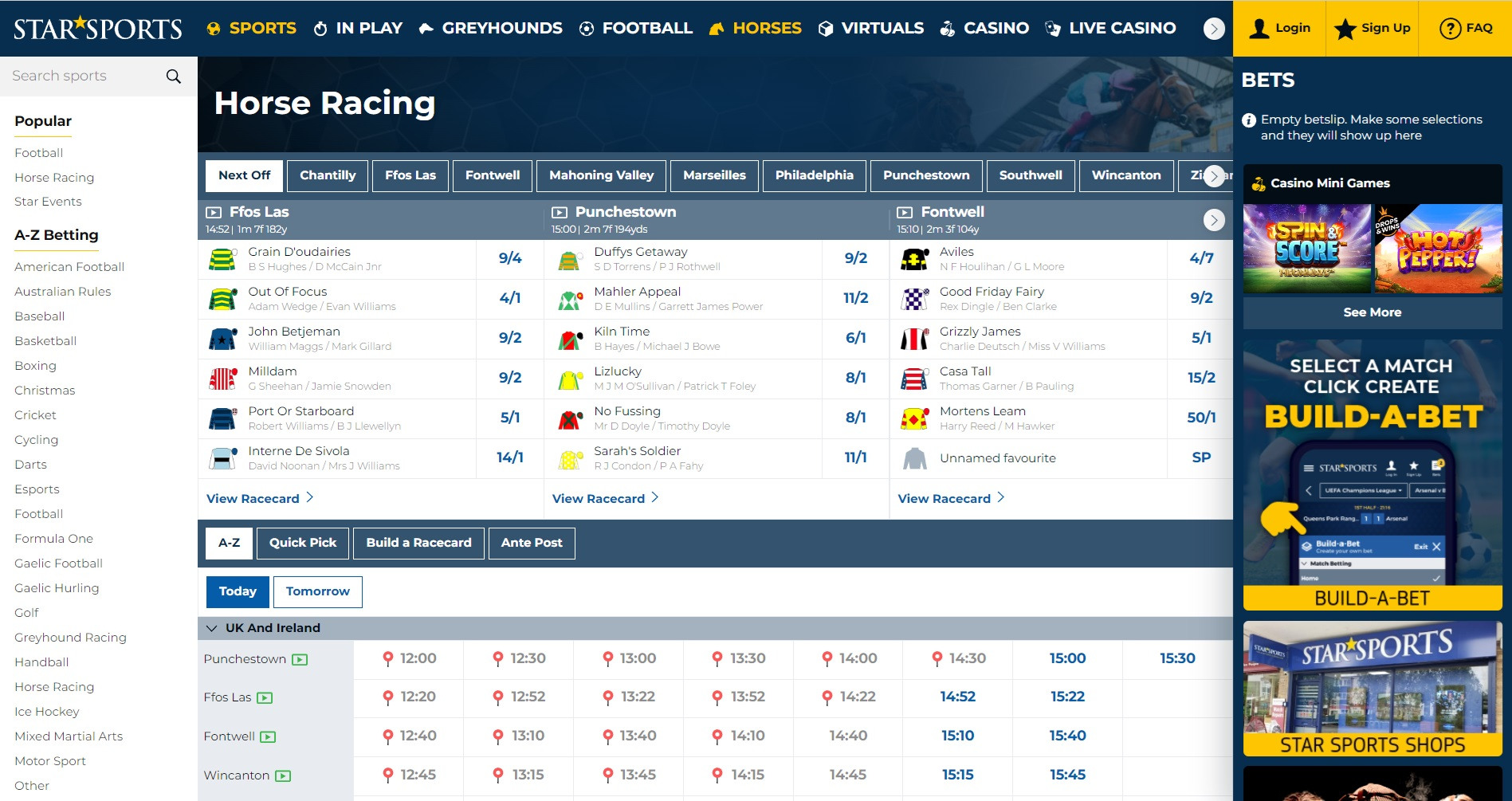
Task: Click the FAQ question mark icon
Action: point(1449,28)
